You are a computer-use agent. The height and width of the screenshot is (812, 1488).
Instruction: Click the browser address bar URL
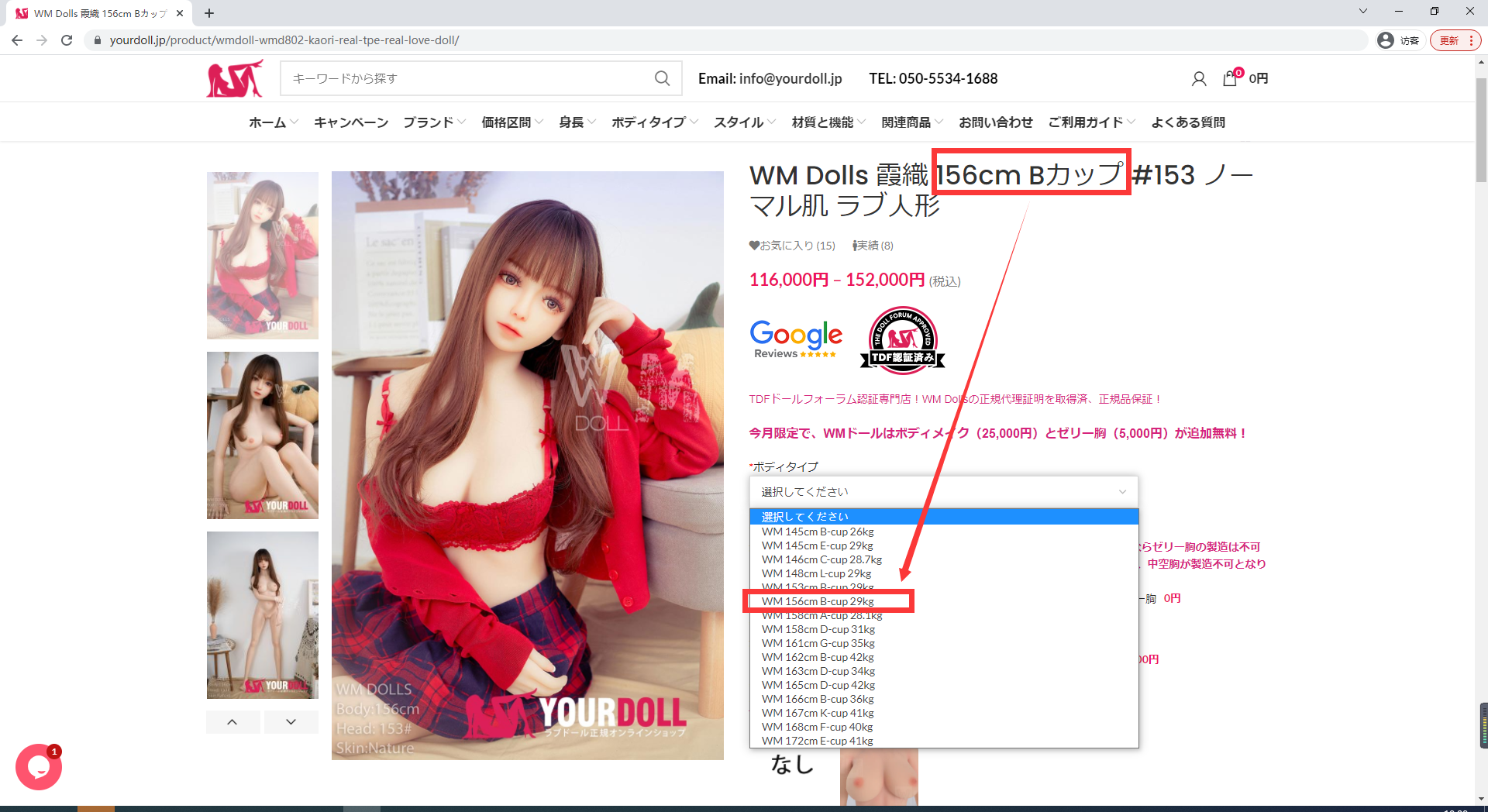284,40
